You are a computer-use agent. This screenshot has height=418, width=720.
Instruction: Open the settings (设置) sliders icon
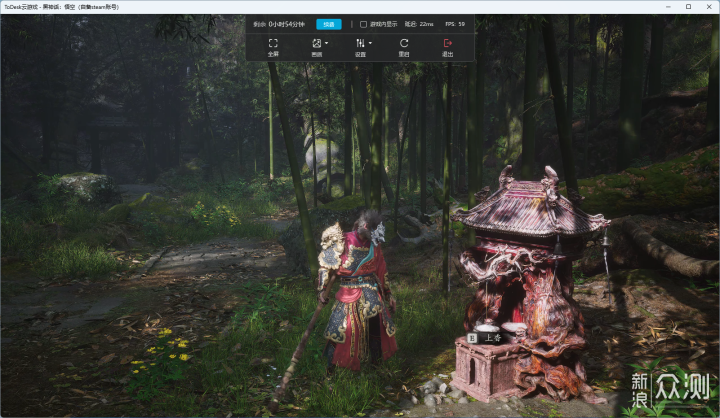click(x=360, y=43)
